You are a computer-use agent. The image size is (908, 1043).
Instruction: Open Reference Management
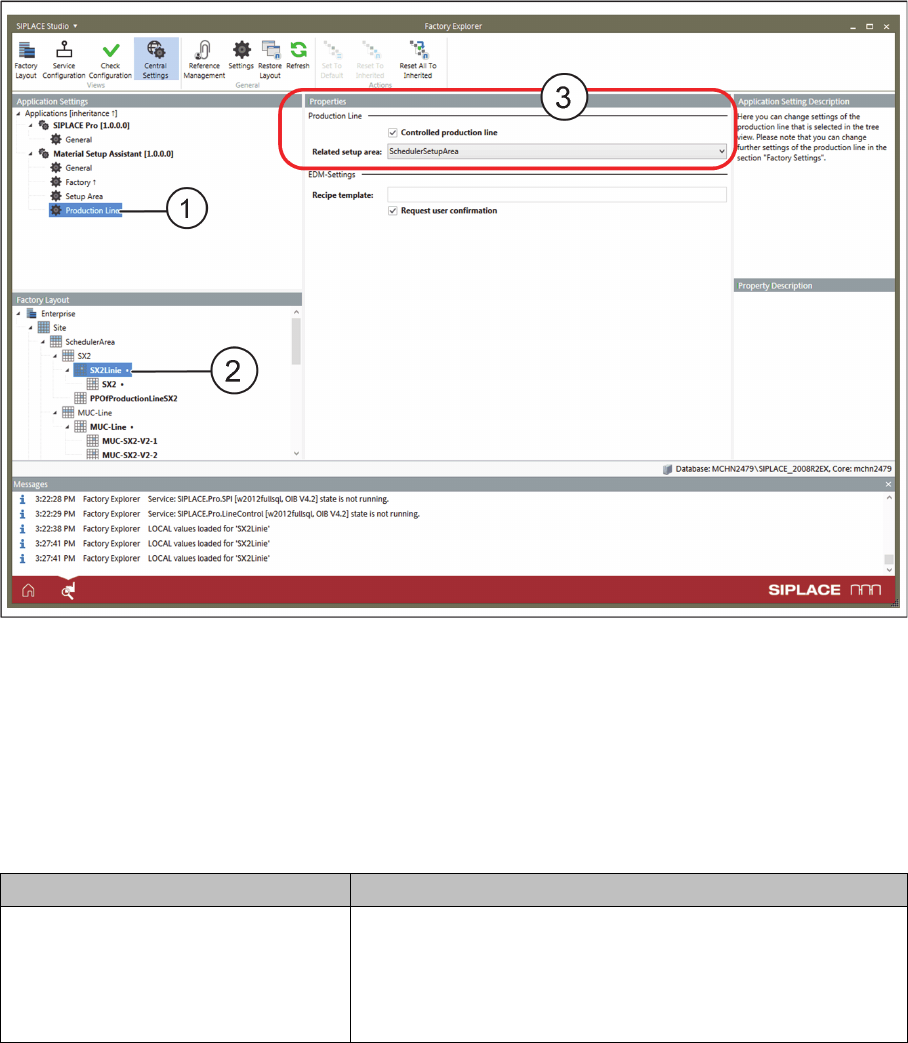(204, 60)
